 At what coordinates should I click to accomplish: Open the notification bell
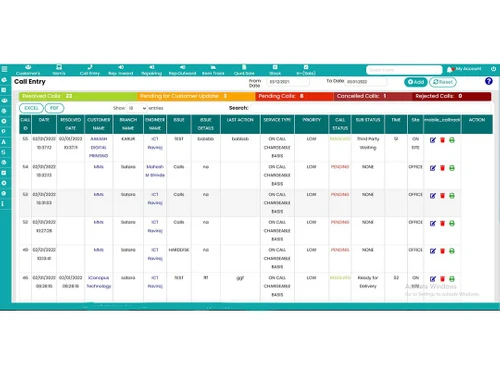[450, 70]
